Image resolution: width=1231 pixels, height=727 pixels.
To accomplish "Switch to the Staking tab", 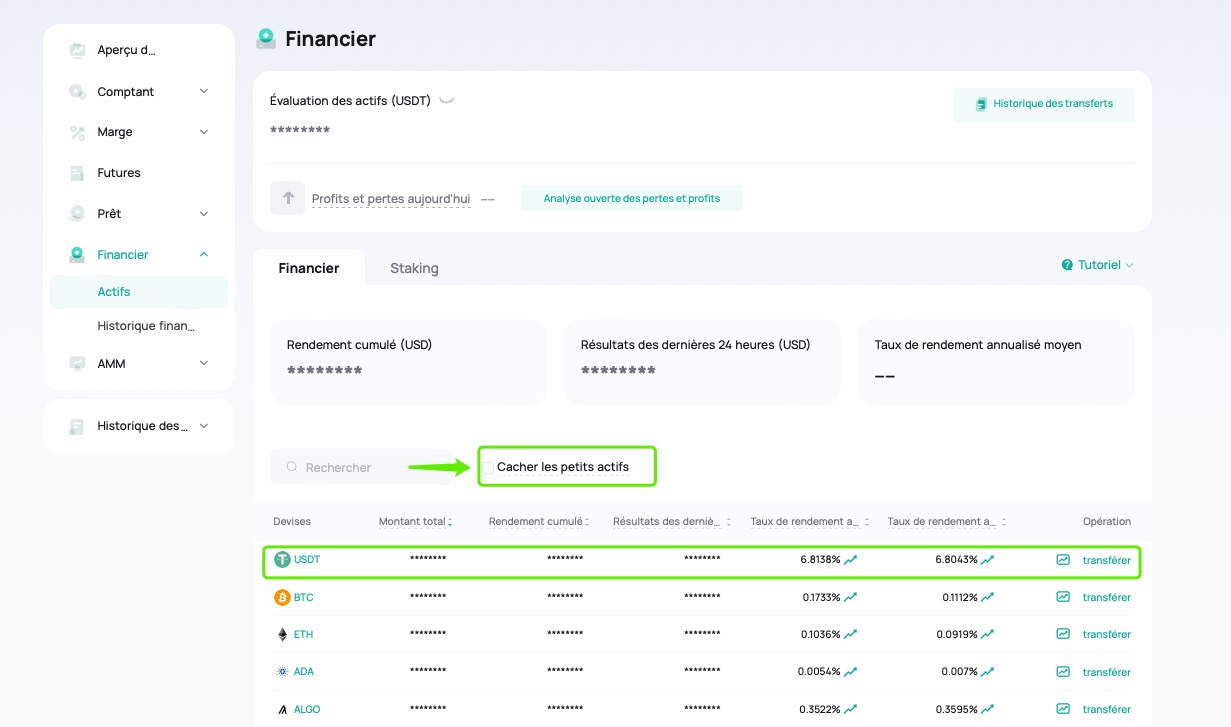I will coord(414,268).
